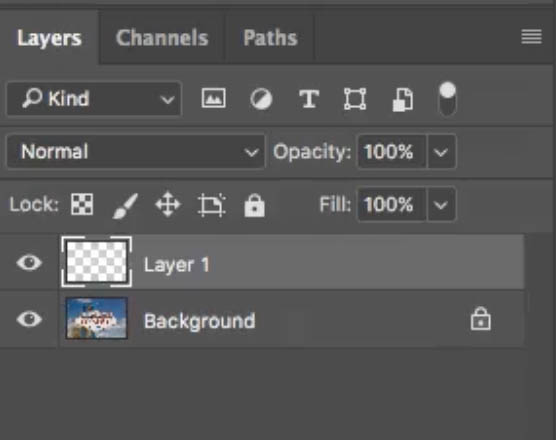Screen dimensions: 556x440
Task: Switch to the Paths tab
Action: pyautogui.click(x=270, y=38)
